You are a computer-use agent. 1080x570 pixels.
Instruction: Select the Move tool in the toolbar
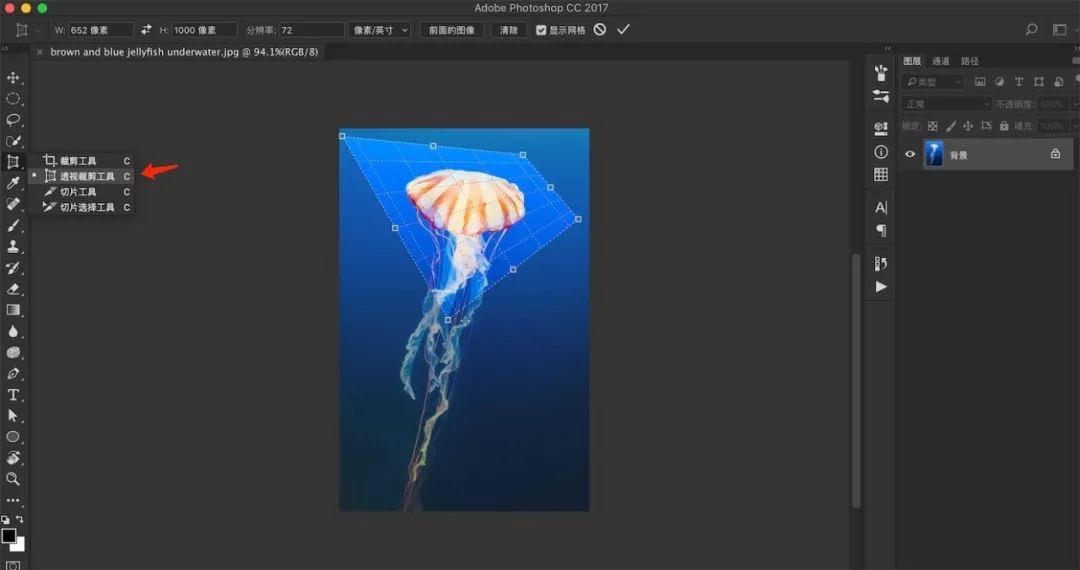click(x=14, y=78)
